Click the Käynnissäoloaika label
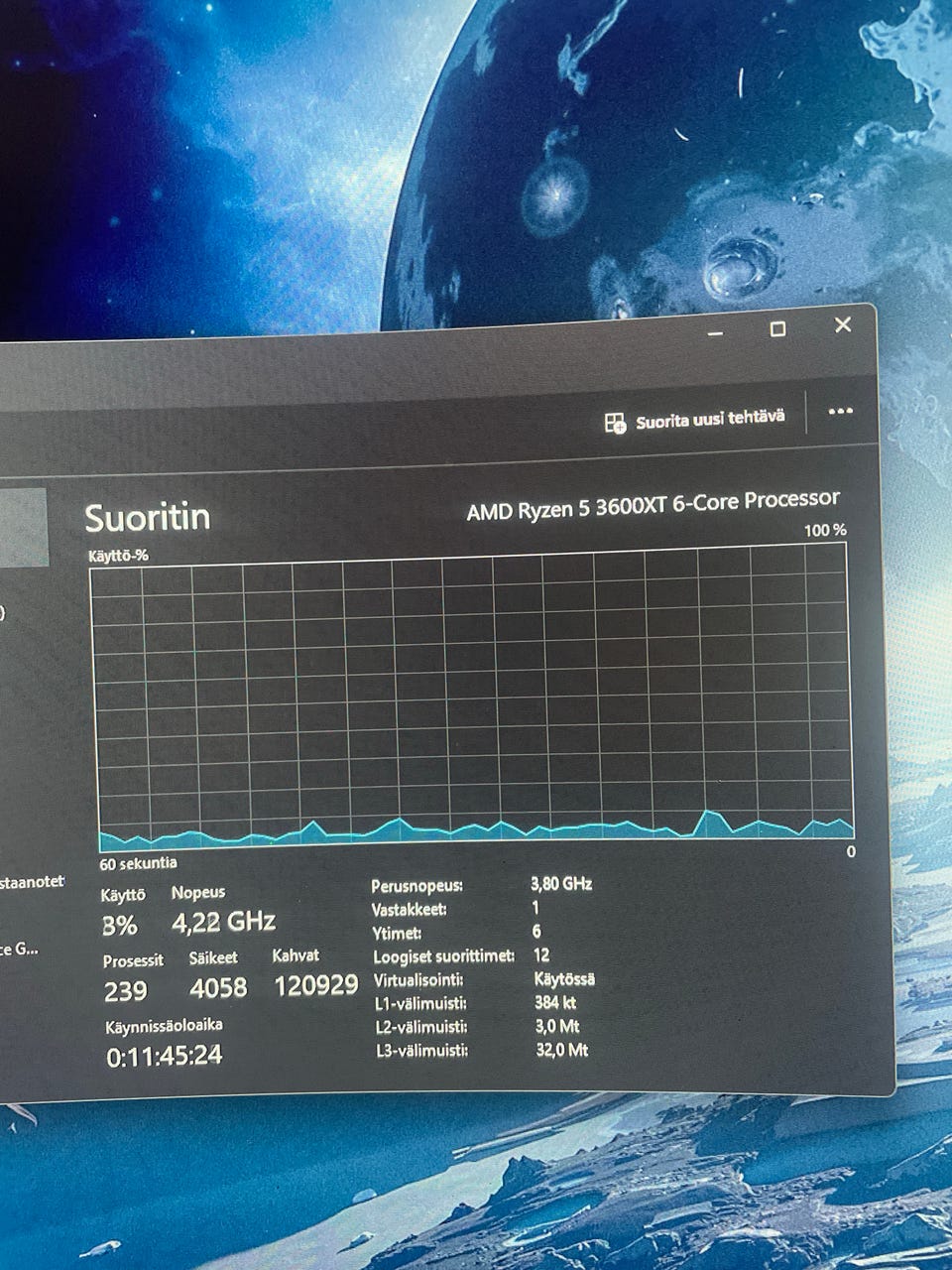952x1270 pixels. tap(164, 1026)
